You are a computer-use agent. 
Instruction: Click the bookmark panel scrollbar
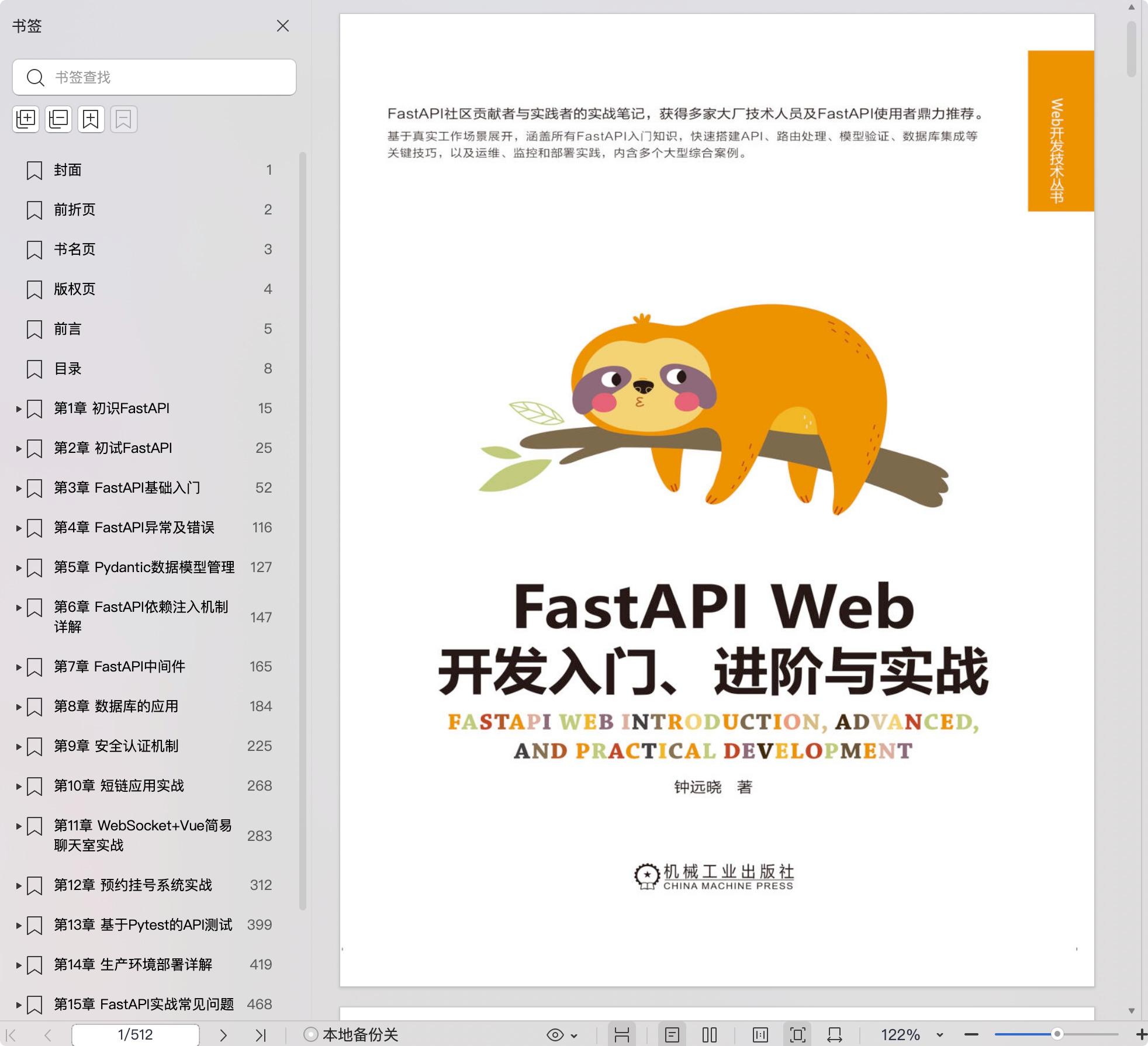tap(303, 531)
